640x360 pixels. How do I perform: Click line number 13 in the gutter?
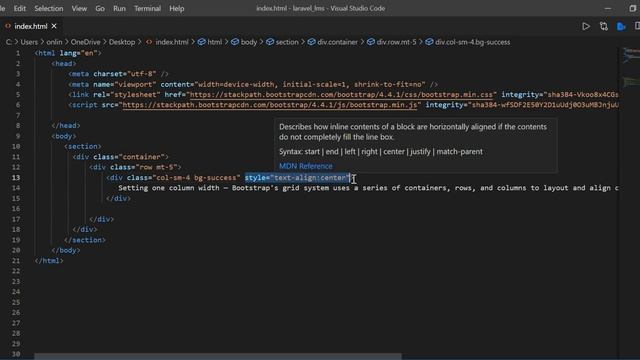(x=16, y=178)
